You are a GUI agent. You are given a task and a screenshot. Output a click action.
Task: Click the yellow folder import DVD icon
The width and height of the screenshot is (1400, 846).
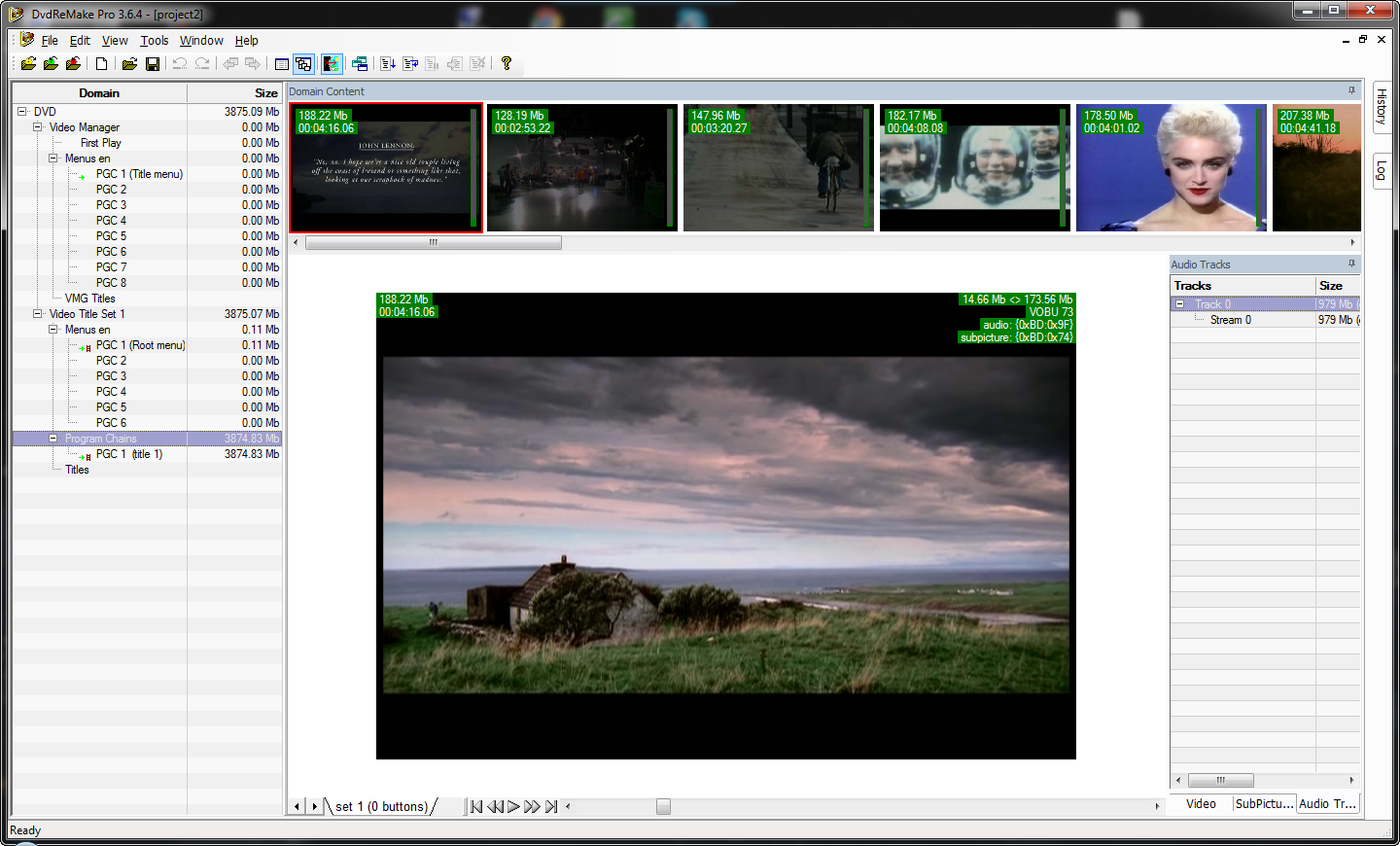click(28, 64)
